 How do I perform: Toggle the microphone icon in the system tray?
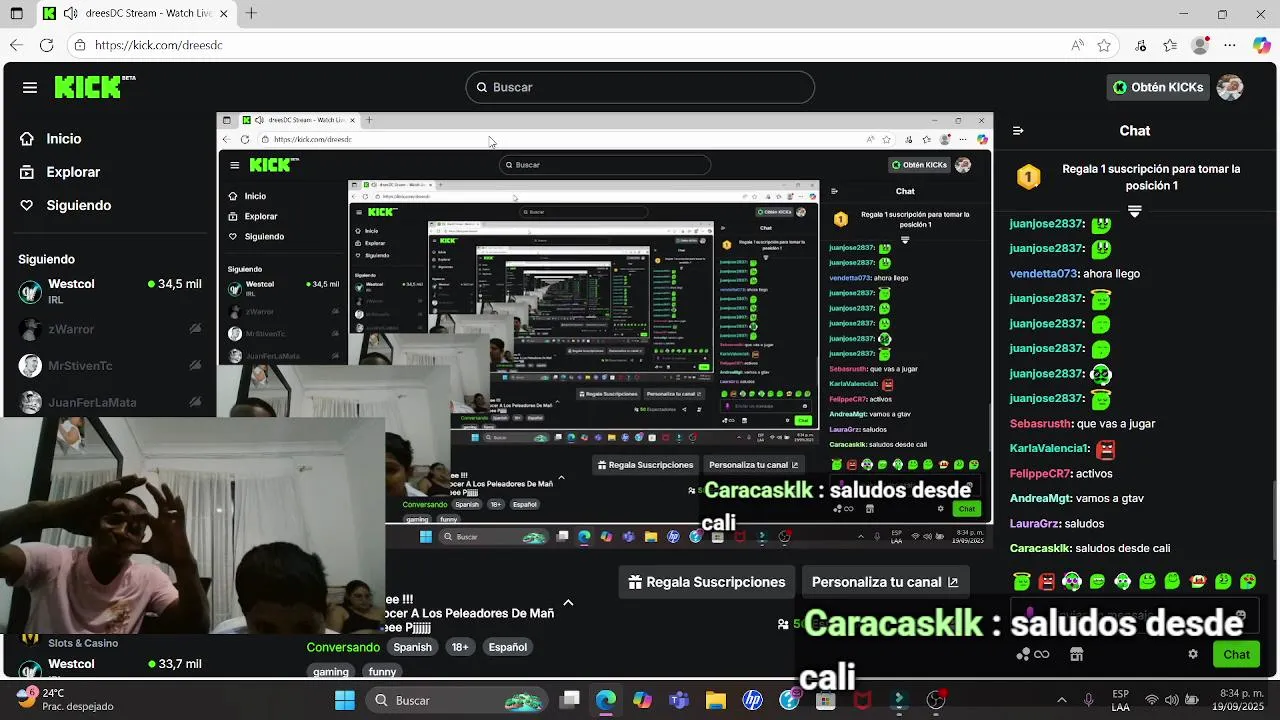(x=1088, y=700)
